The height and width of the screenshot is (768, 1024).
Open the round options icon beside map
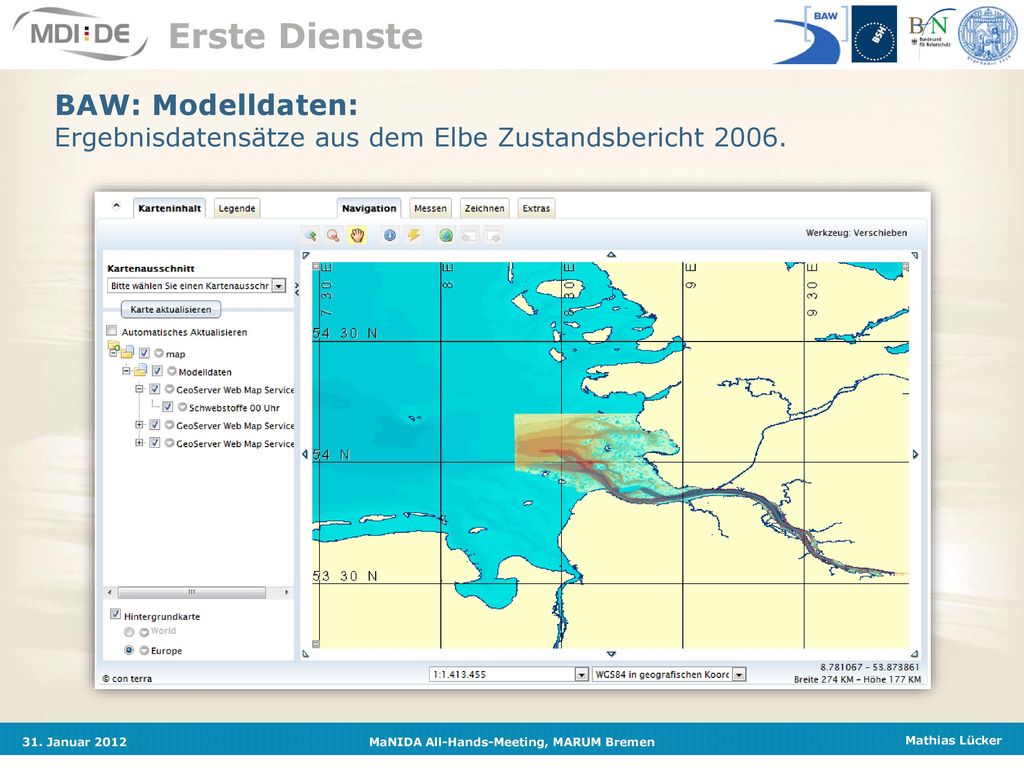pos(159,353)
